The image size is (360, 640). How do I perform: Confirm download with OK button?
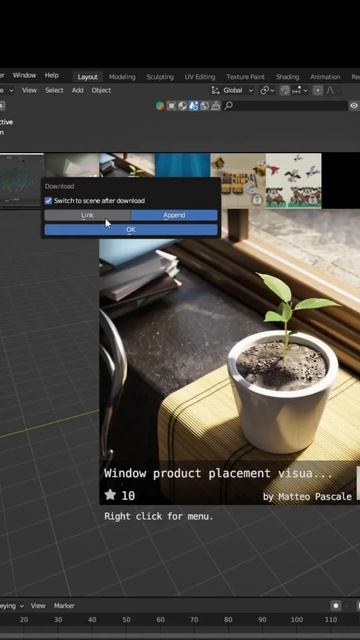click(x=131, y=230)
